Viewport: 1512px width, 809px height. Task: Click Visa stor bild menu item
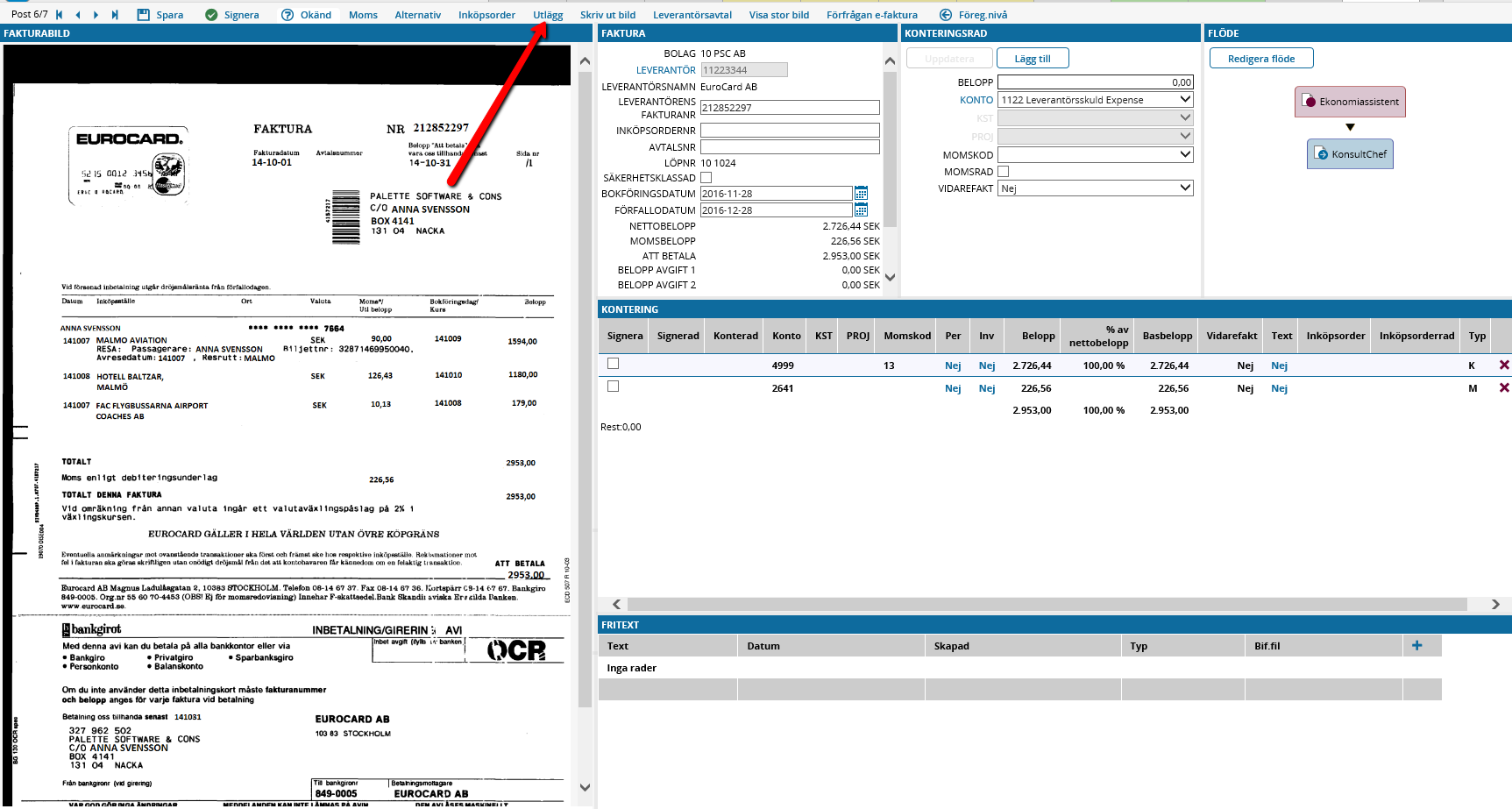coord(779,15)
